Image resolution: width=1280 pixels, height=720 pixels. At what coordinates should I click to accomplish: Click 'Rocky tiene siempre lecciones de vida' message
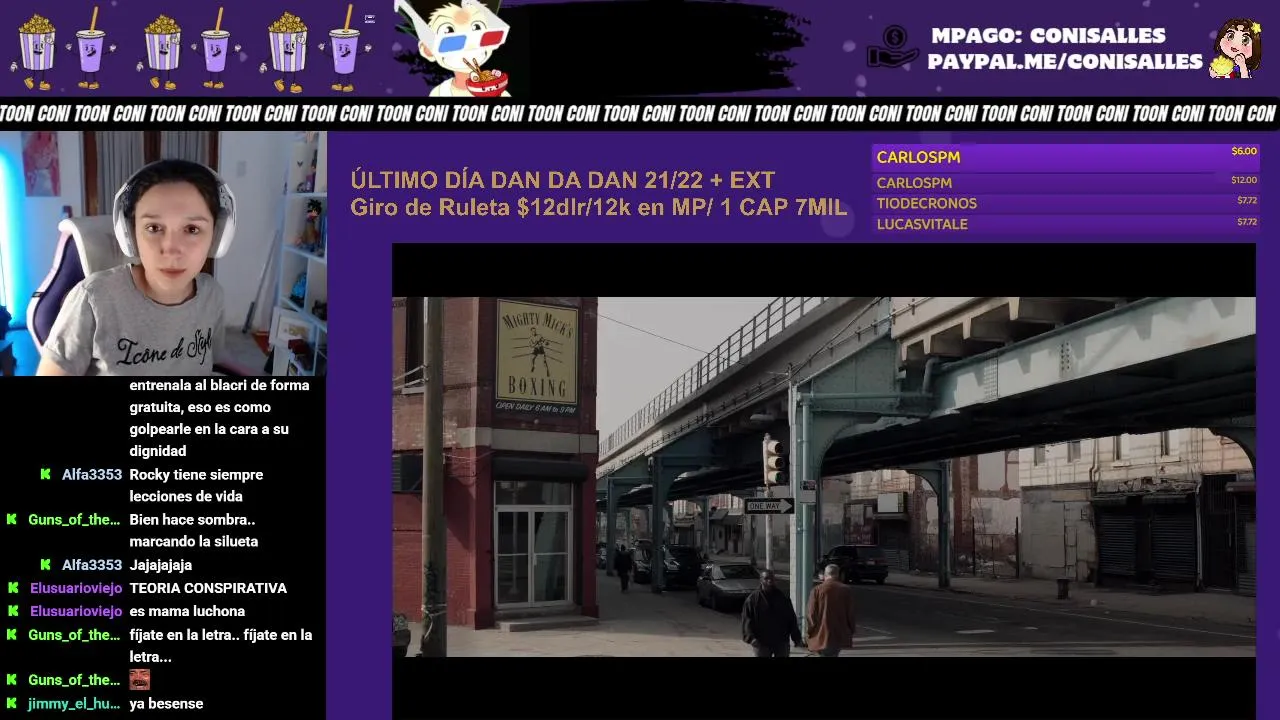(196, 485)
